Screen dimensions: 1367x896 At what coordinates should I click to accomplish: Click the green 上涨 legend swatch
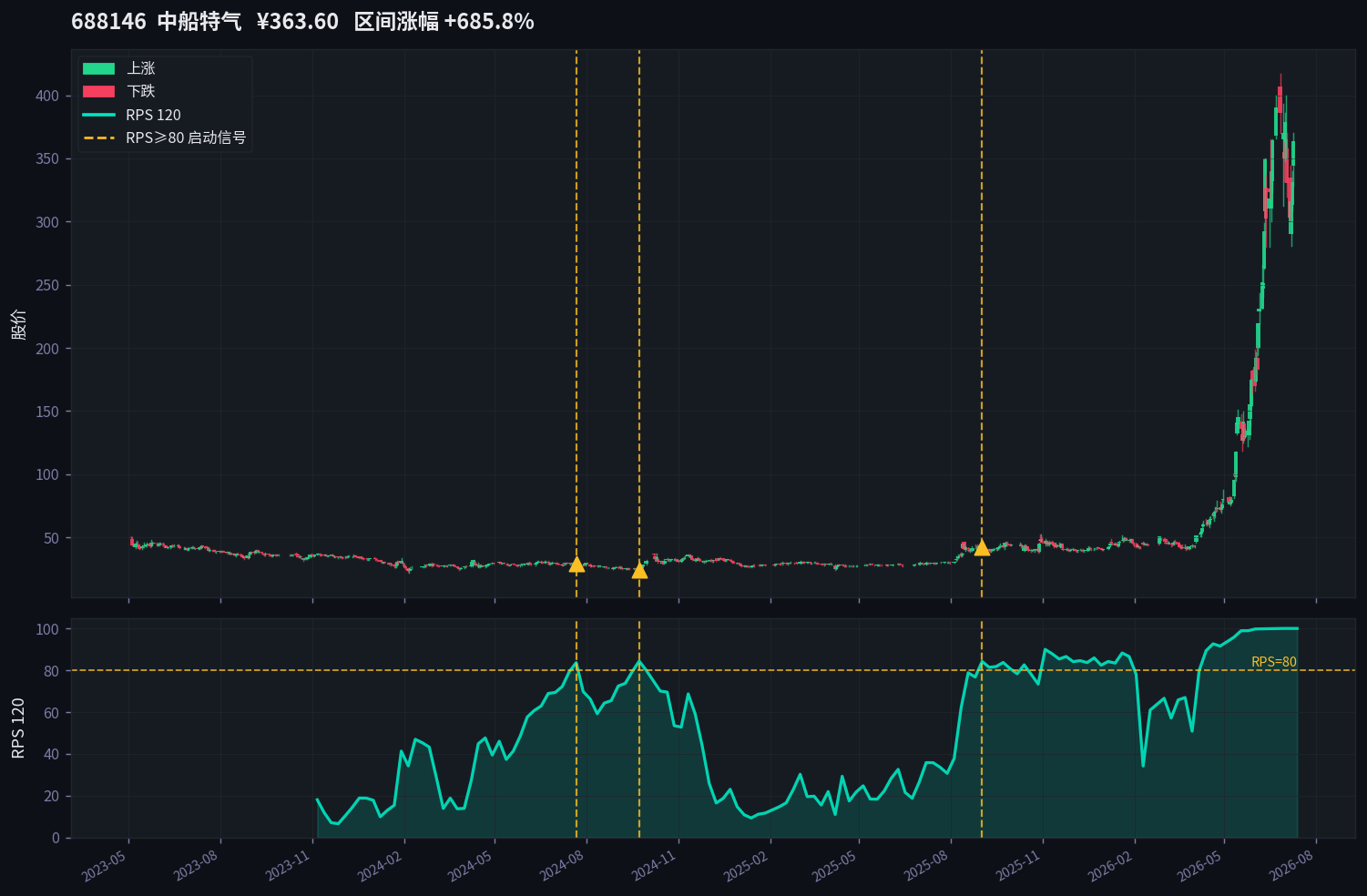(x=98, y=68)
